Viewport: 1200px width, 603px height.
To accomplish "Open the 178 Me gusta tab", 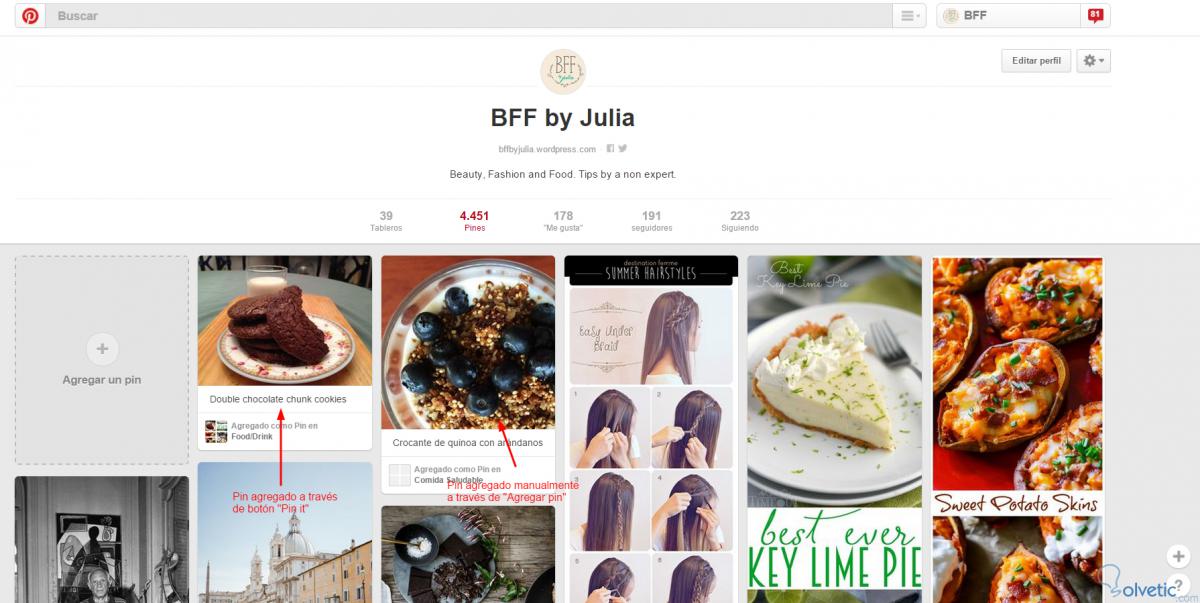I will (x=563, y=221).
